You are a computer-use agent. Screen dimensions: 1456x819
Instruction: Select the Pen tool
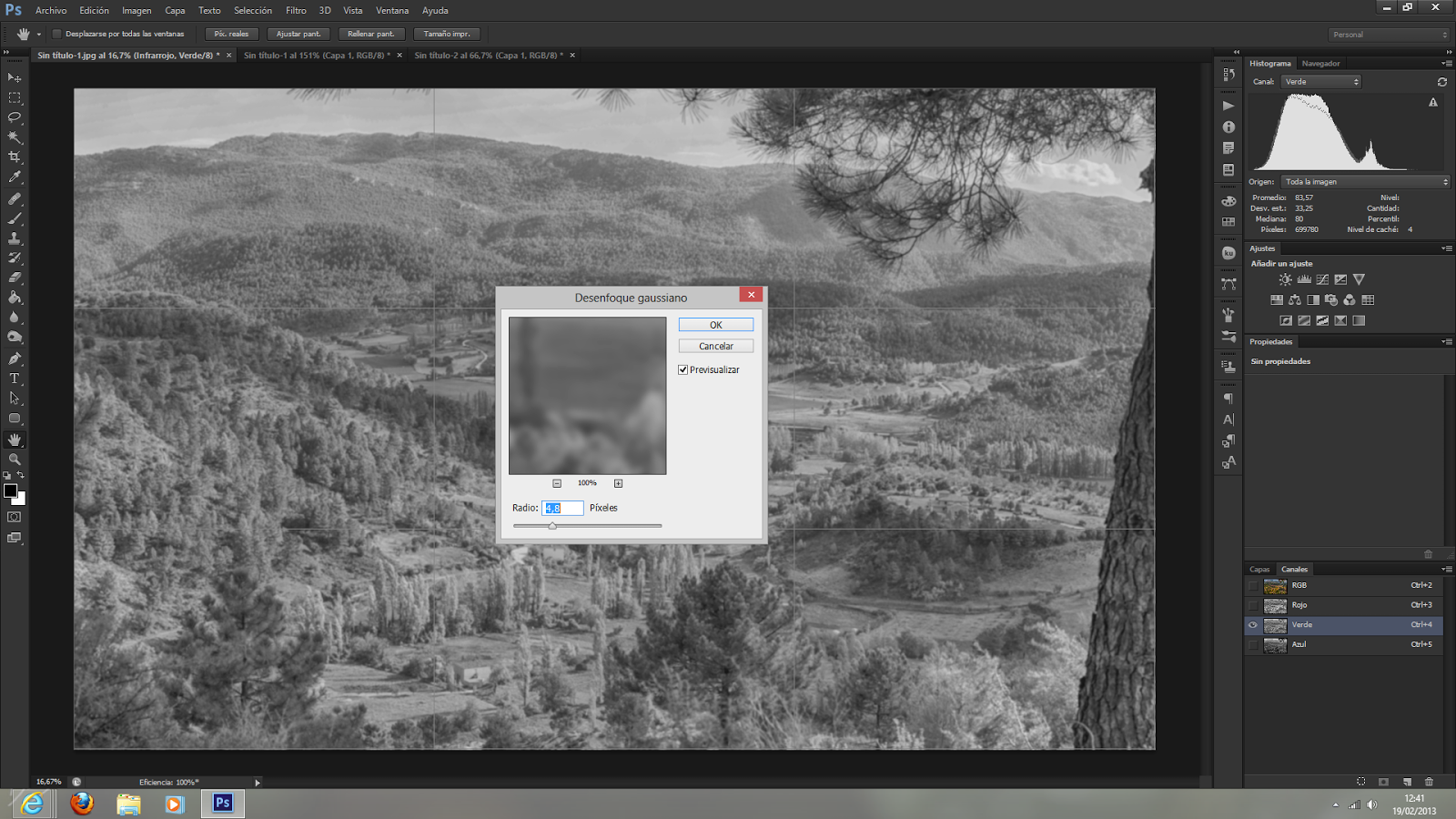[15, 359]
